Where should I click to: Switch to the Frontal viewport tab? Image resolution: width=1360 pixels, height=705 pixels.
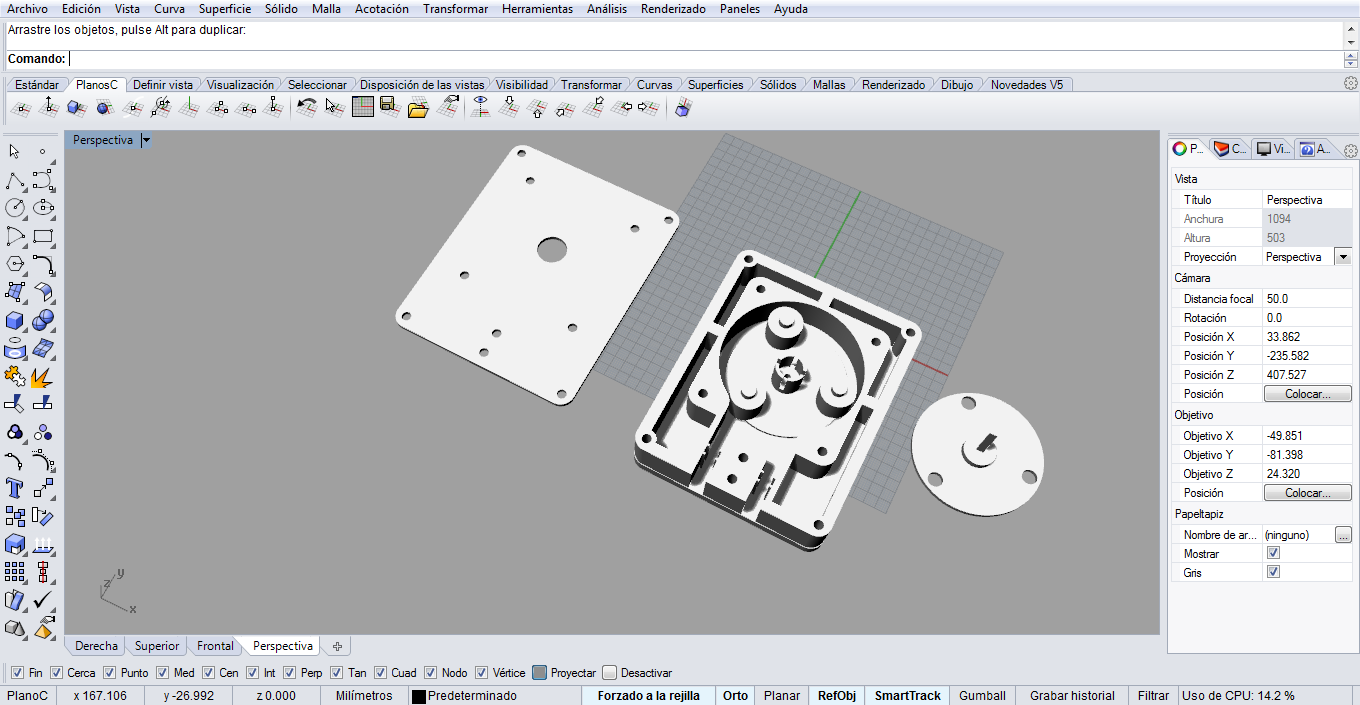[x=214, y=646]
